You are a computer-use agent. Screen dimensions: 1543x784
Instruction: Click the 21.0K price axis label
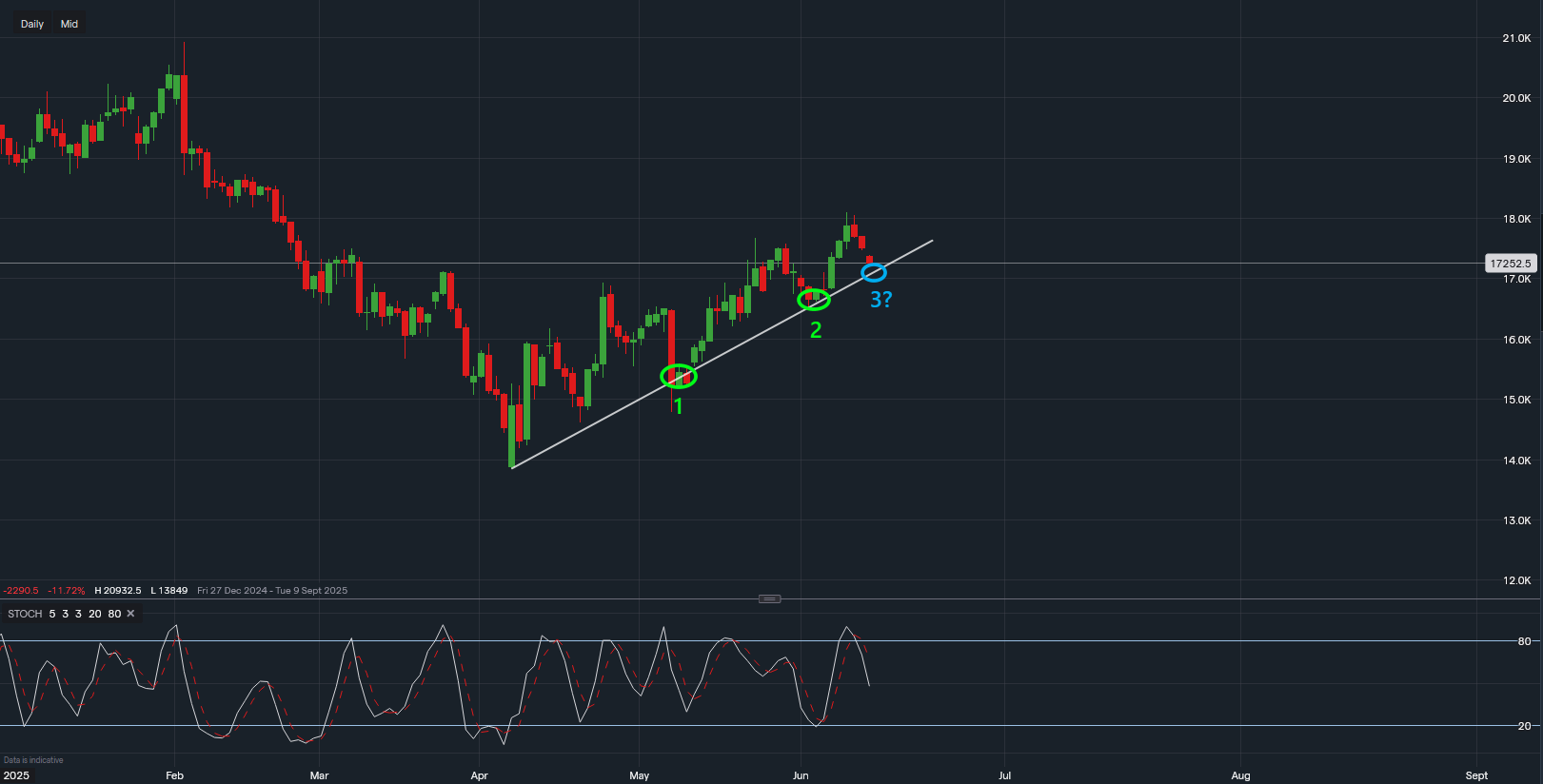click(1516, 38)
